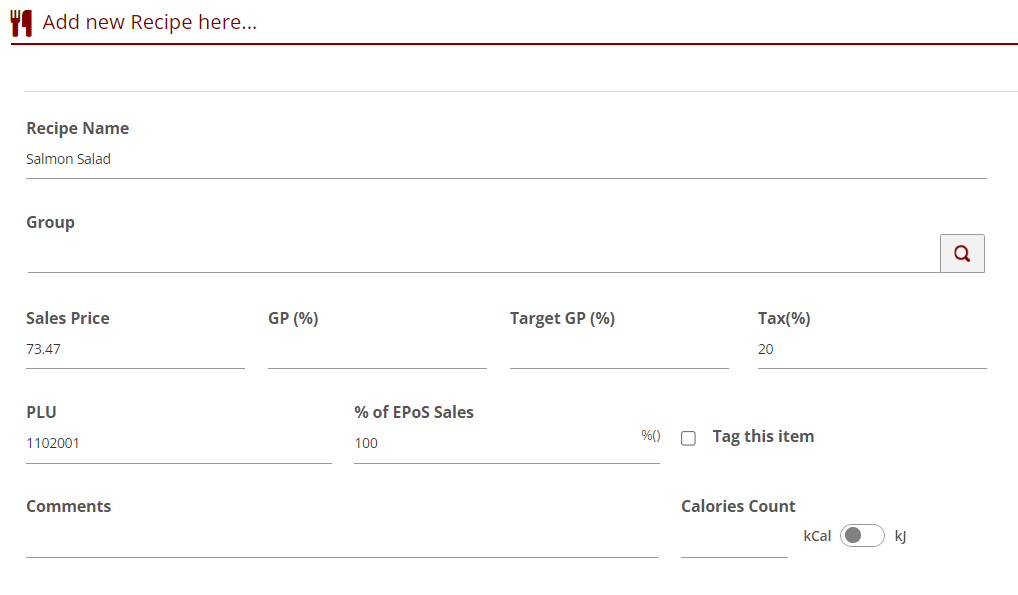Toggle the kCal/kJ calorie unit switch
Image resolution: width=1018 pixels, height=595 pixels.
click(x=863, y=536)
